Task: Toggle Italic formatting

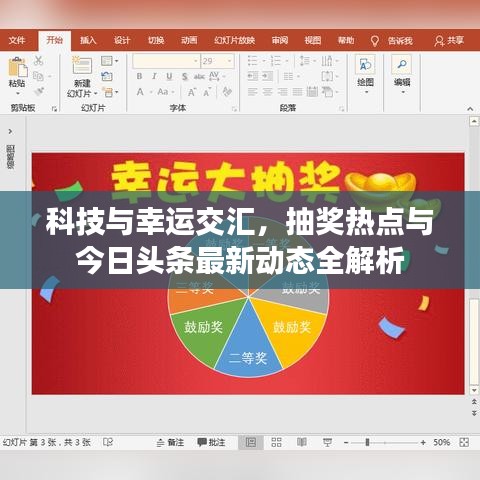Action: click(x=154, y=76)
